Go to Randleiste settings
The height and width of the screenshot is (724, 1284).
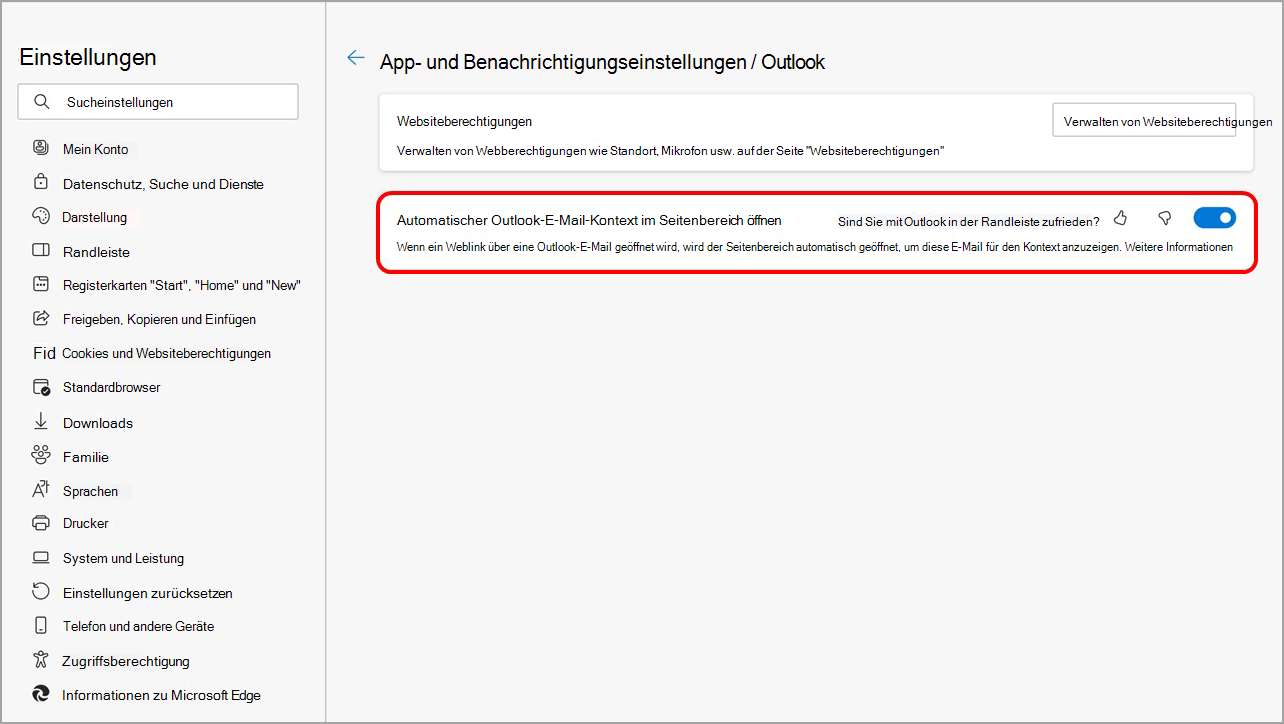[x=96, y=252]
